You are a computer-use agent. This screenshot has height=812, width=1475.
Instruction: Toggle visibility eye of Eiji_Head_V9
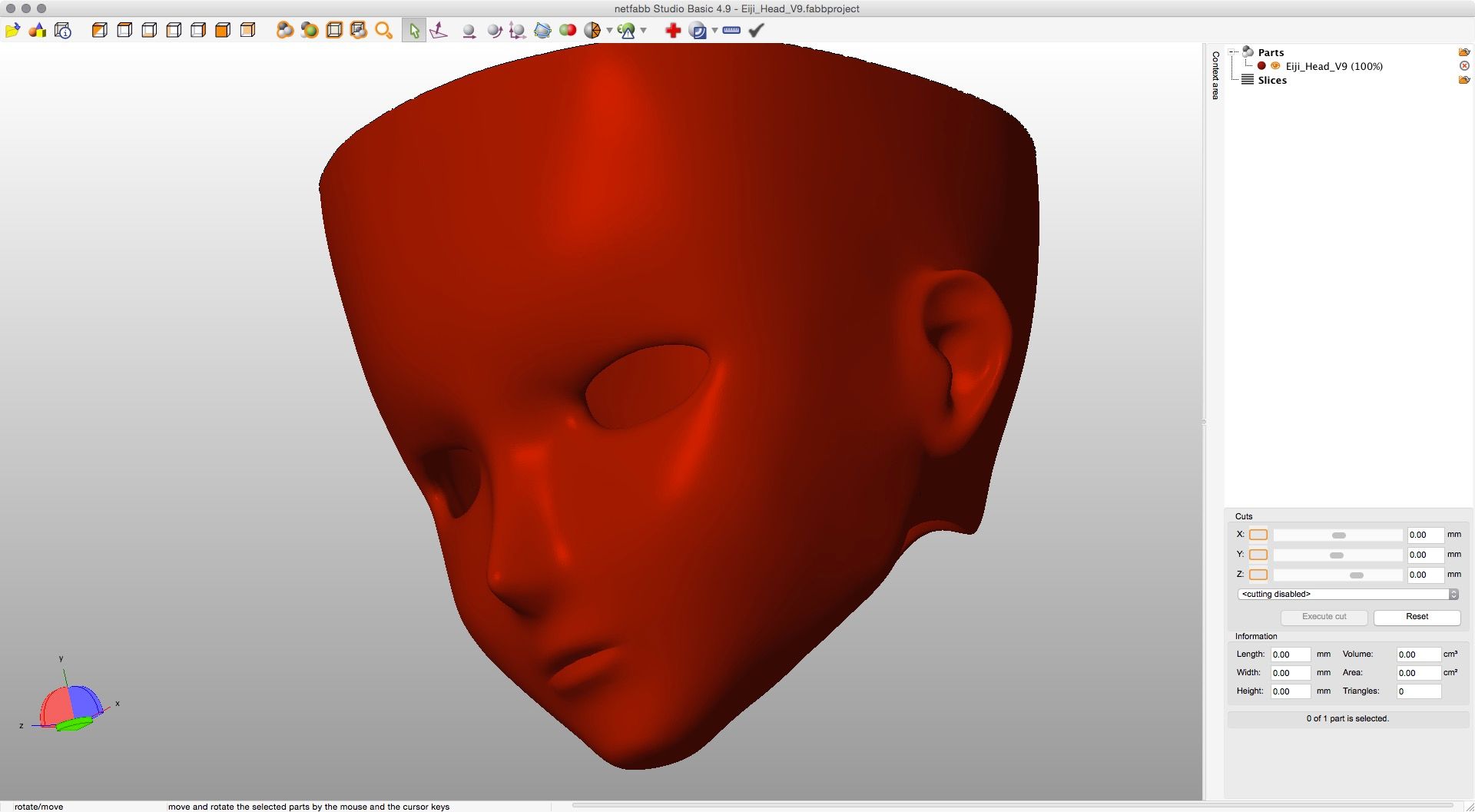click(1275, 66)
